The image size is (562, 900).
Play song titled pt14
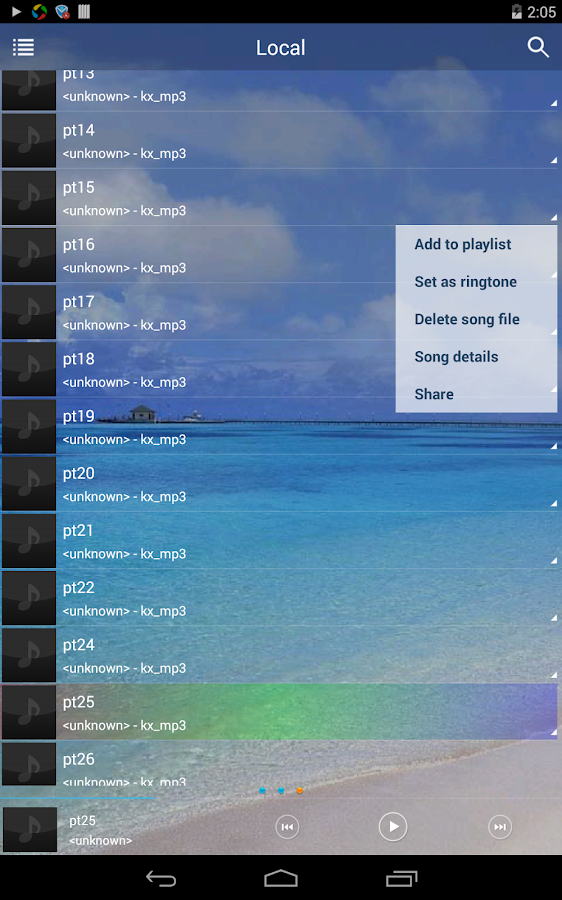pos(79,130)
